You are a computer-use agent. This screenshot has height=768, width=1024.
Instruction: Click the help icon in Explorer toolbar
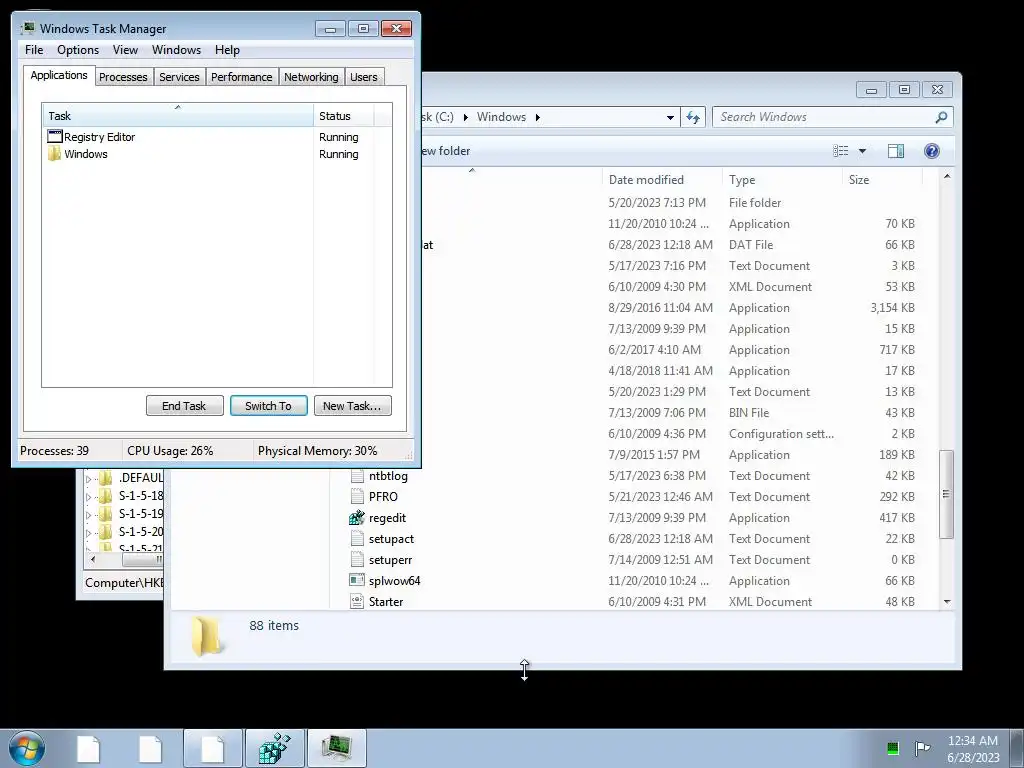pyautogui.click(x=932, y=151)
